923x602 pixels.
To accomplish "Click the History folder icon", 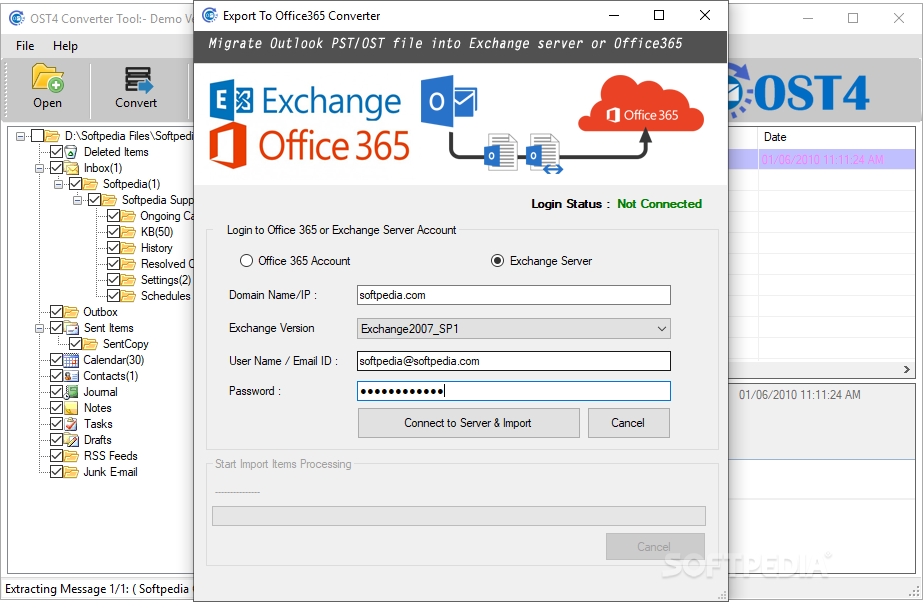I will coord(128,248).
